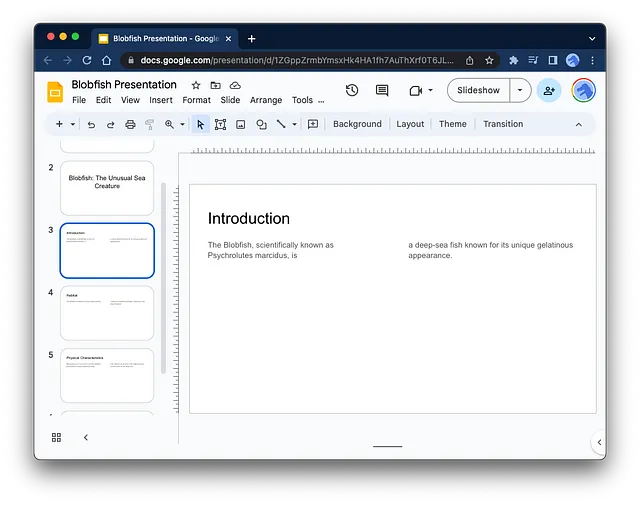Select slide 5 Physical Characteristics thumbnail
This screenshot has height=505, width=640.
tap(107, 376)
